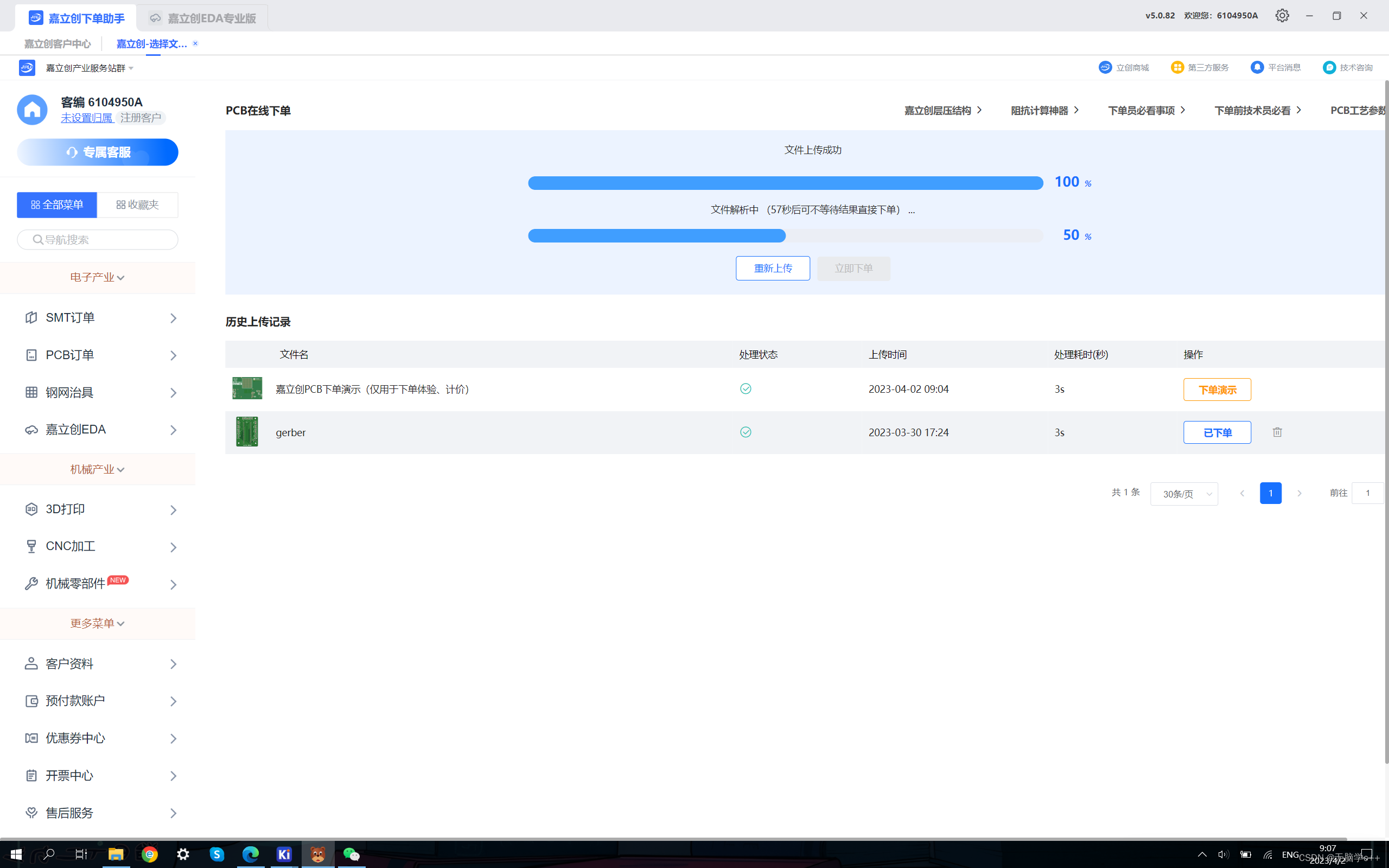1389x868 pixels.
Task: Expand the 3D打印 chevron
Action: click(x=173, y=510)
